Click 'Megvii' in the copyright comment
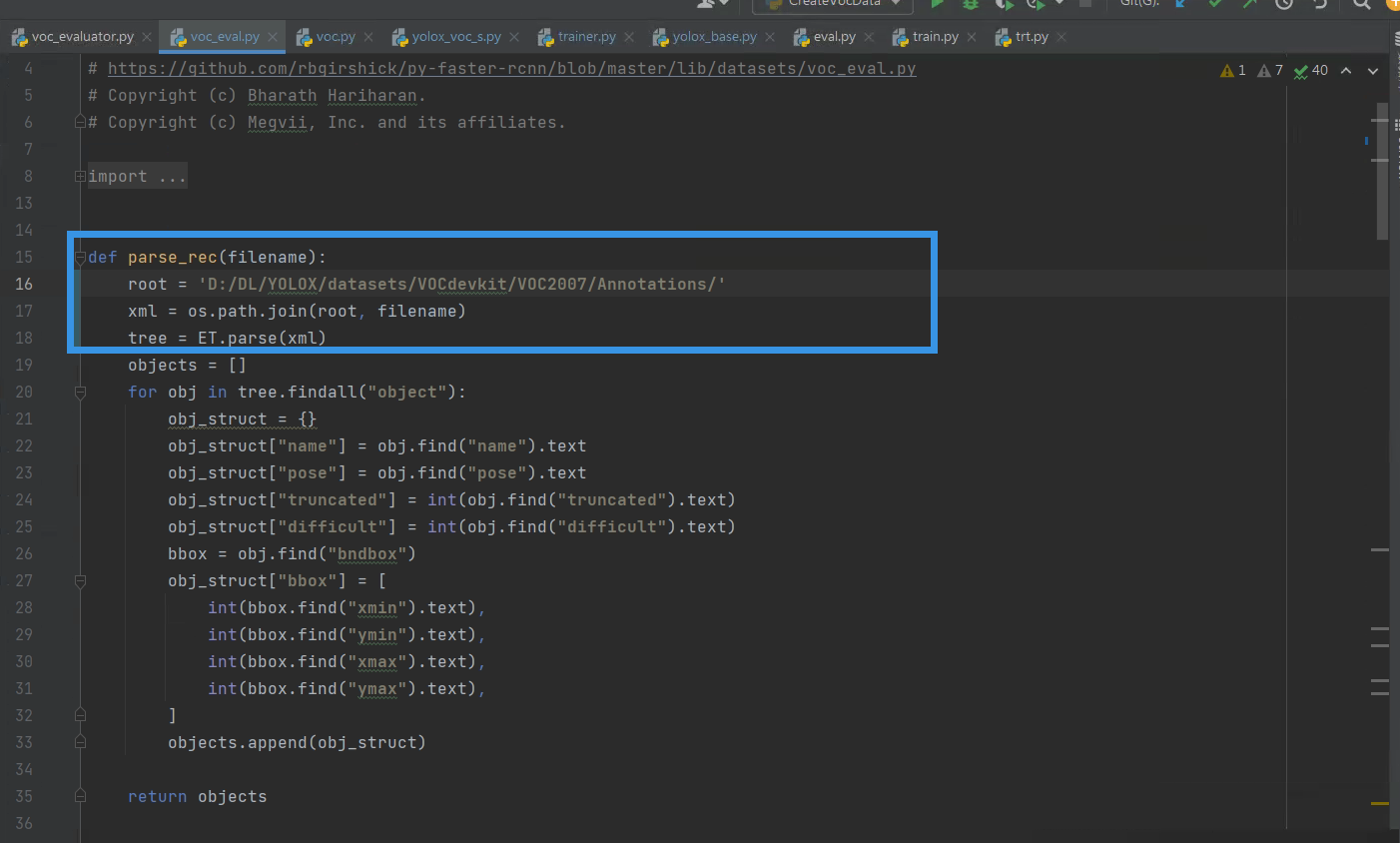This screenshot has width=1400, height=843. coord(277,123)
